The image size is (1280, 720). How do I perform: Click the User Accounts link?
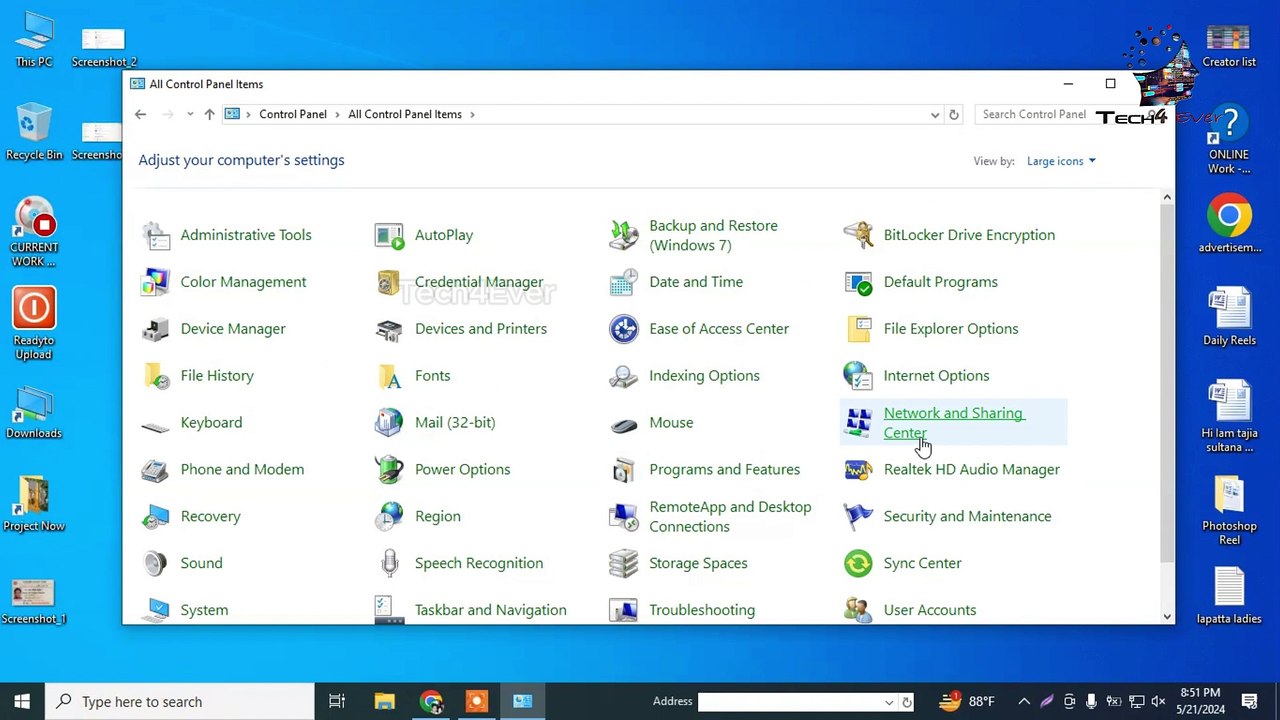coord(929,610)
